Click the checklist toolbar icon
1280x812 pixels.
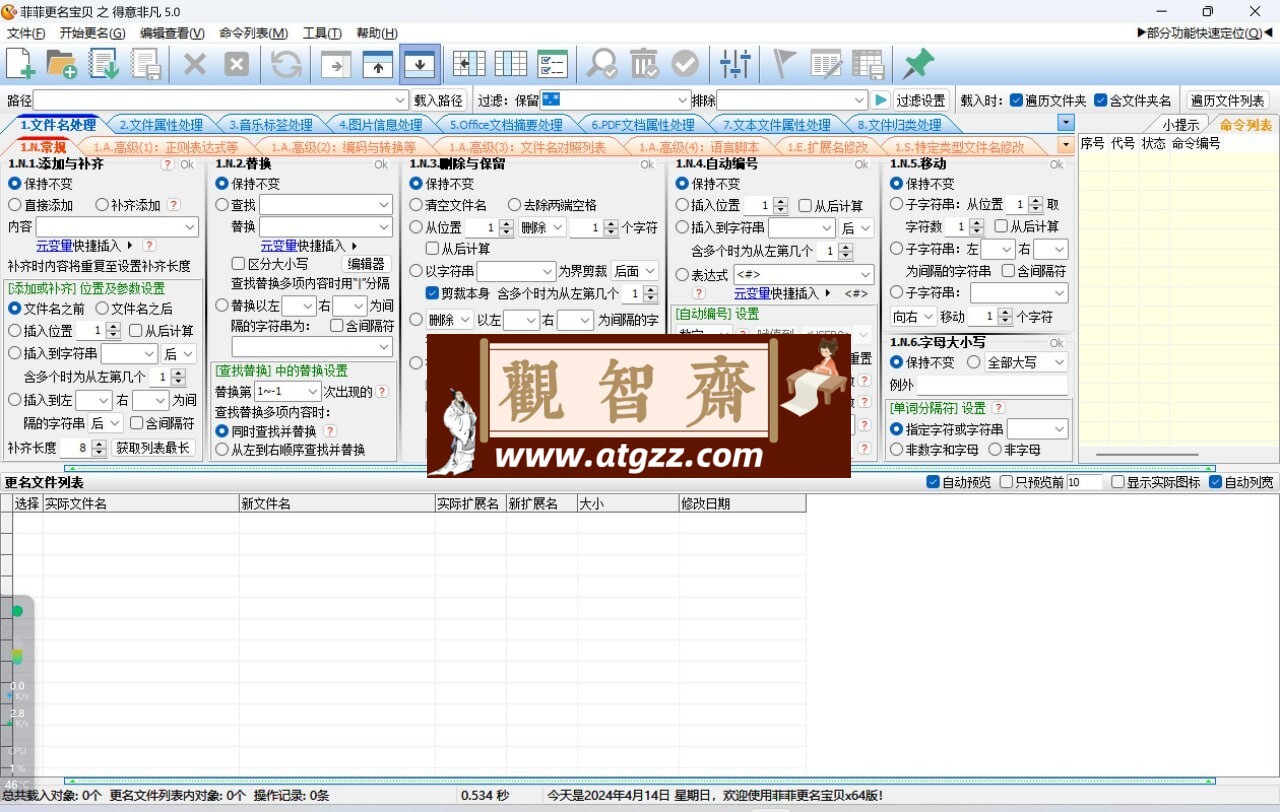point(552,64)
